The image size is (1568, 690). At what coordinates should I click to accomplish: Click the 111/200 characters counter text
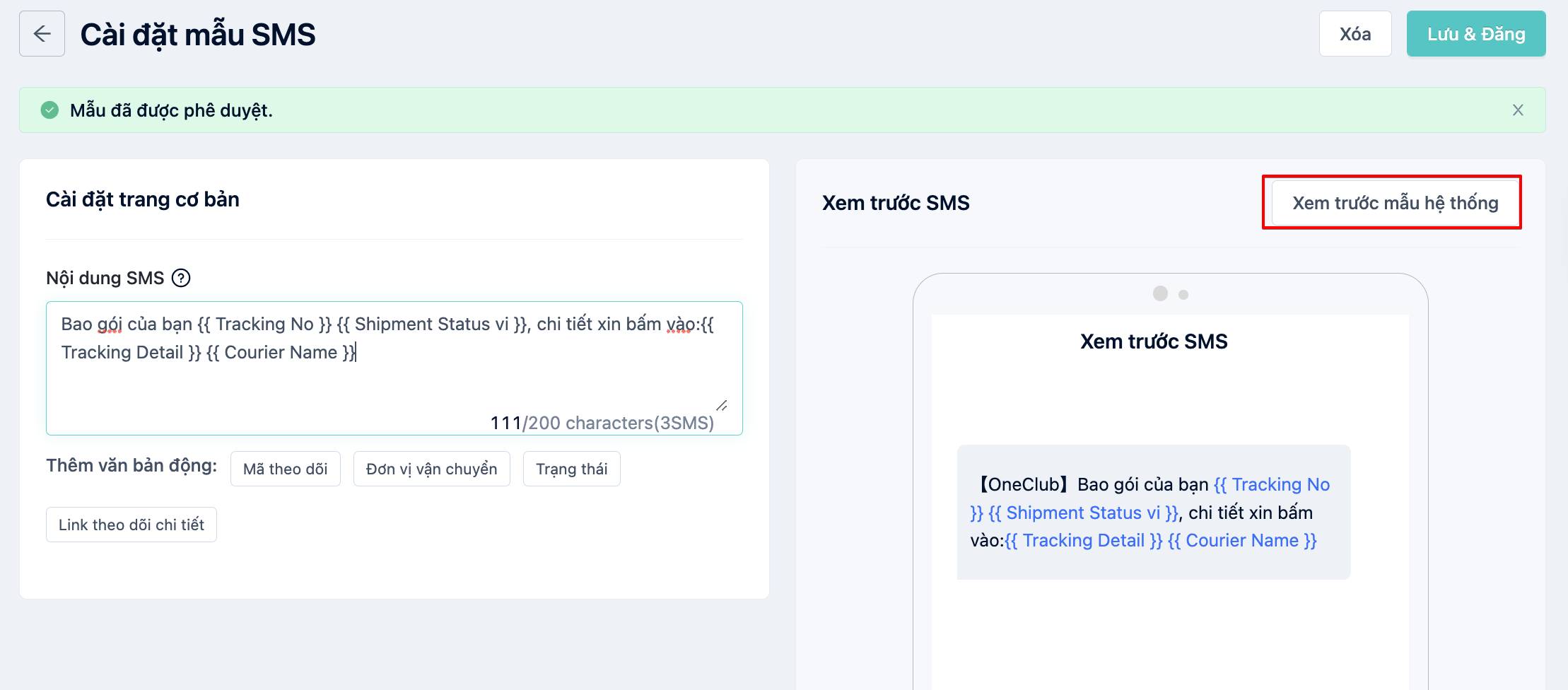click(602, 423)
